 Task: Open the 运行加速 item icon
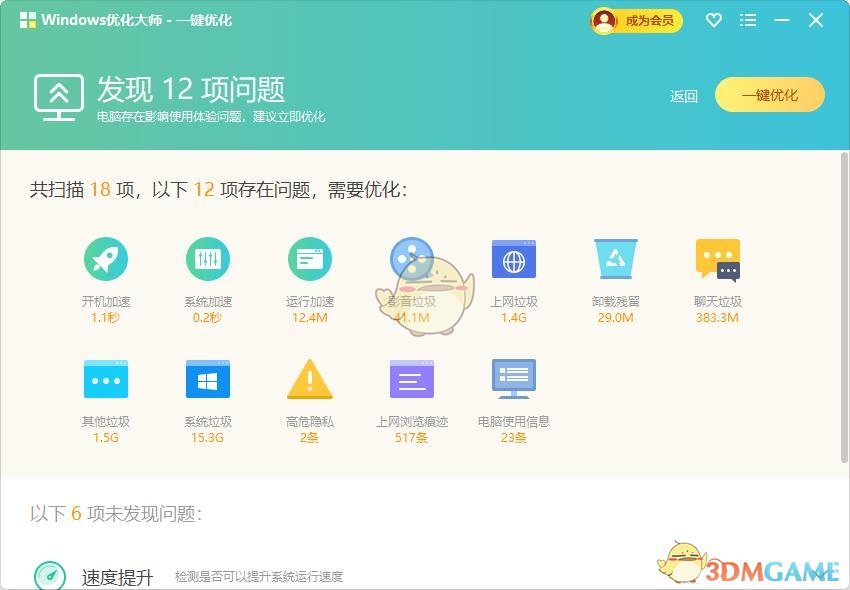pyautogui.click(x=310, y=258)
